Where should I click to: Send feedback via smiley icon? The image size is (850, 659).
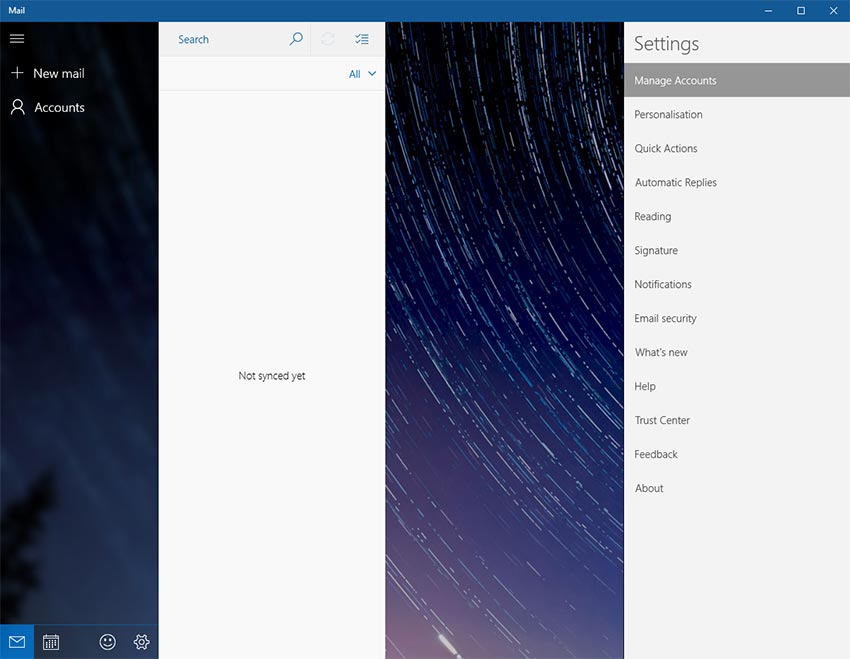pos(107,642)
